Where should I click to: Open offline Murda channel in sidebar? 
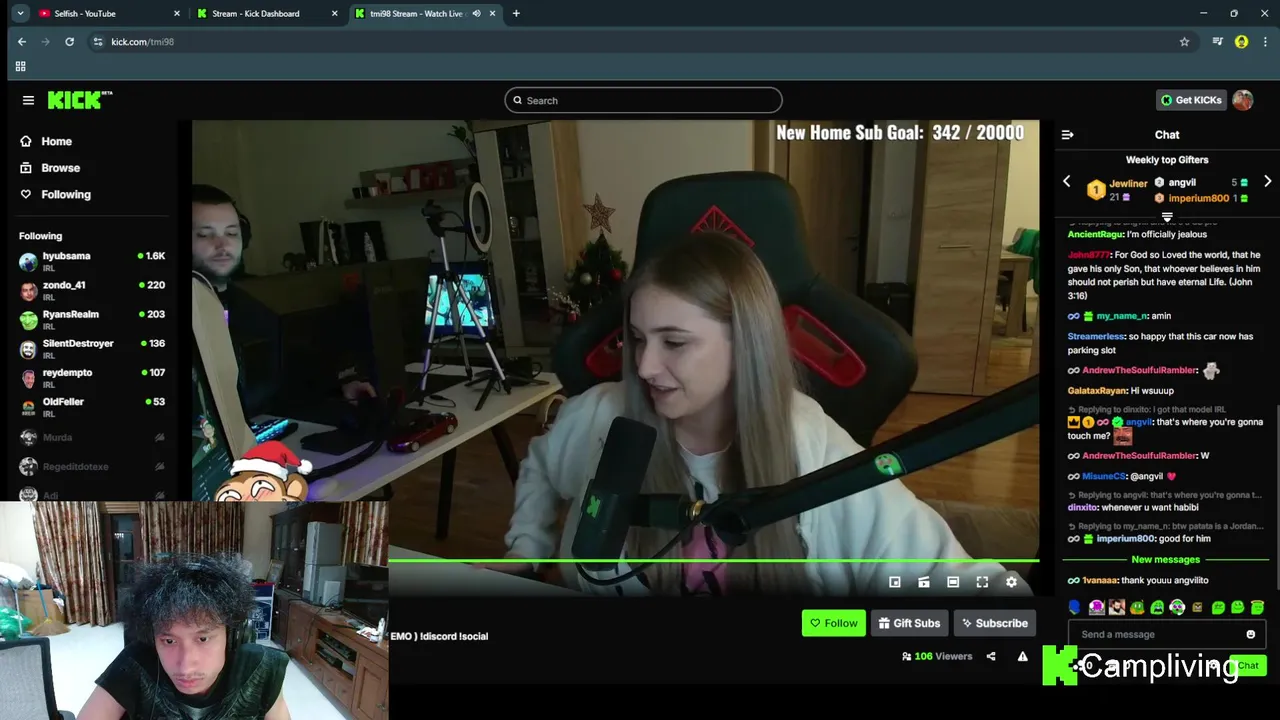click(x=92, y=437)
